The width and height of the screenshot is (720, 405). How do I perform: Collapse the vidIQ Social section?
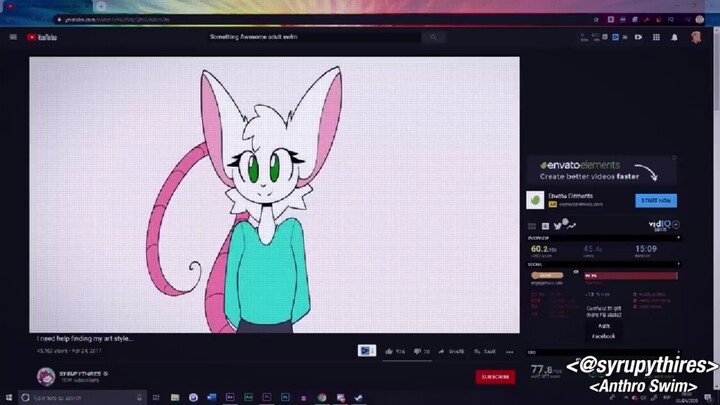(x=678, y=265)
